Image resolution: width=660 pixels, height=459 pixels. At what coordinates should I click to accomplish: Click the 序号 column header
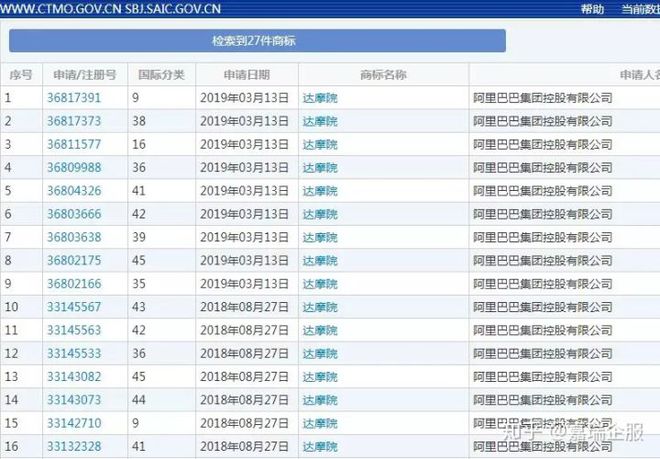21,75
